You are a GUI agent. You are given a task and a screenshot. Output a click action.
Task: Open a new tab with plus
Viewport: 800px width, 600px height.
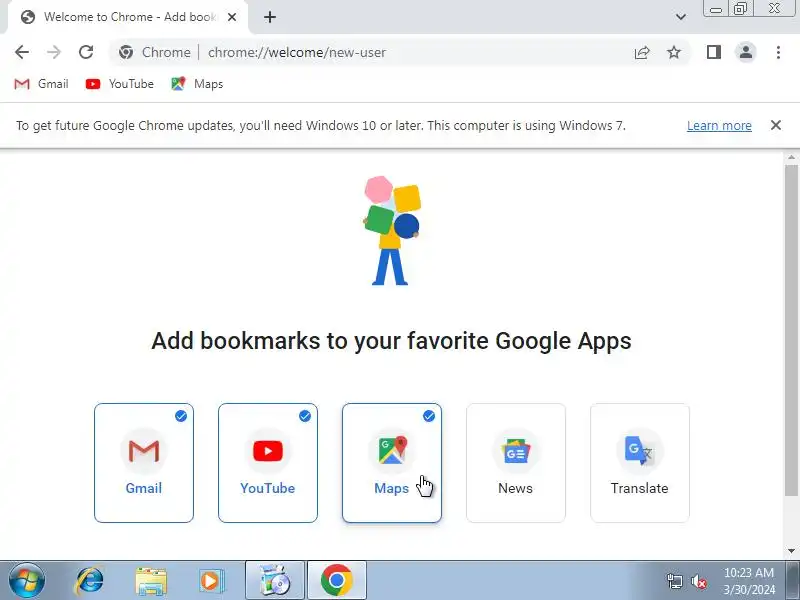pyautogui.click(x=270, y=17)
